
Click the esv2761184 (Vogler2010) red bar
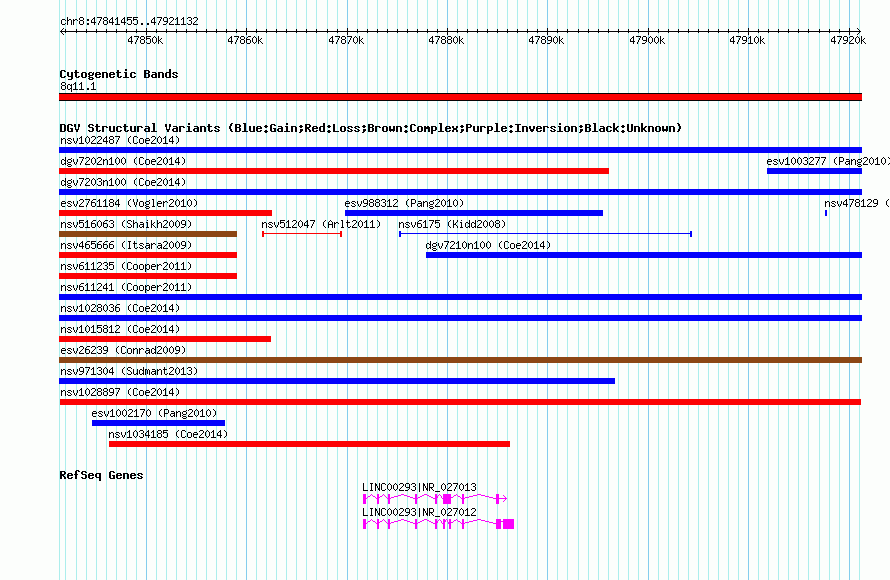[165, 213]
